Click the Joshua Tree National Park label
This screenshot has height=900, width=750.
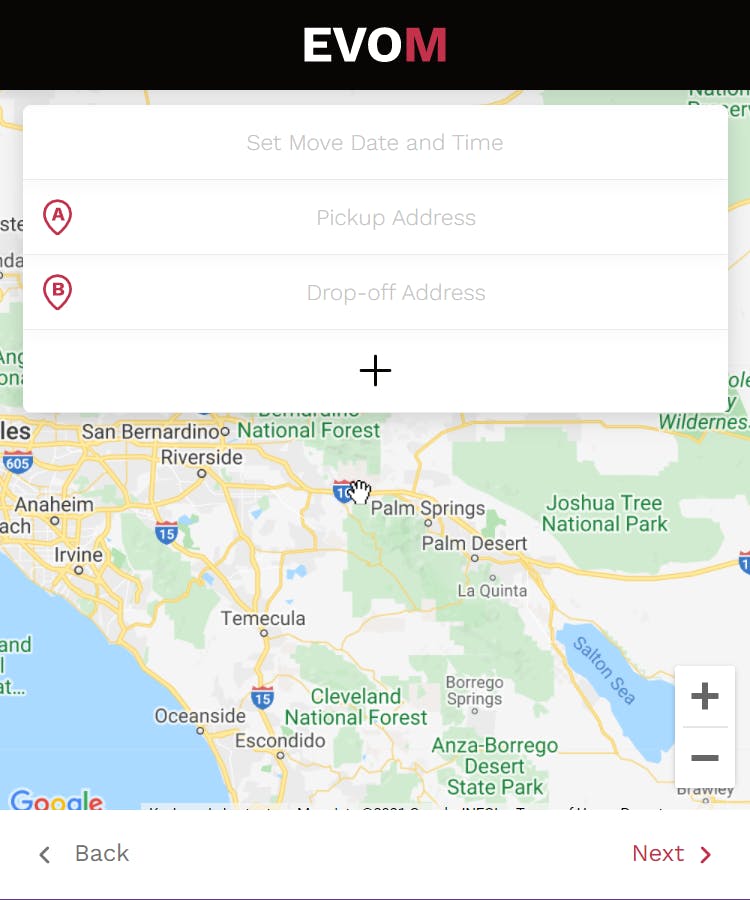point(605,513)
